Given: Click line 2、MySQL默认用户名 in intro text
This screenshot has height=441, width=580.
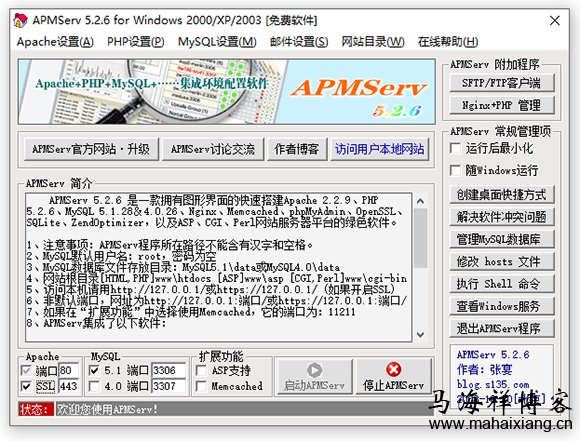Looking at the screenshot, I should tap(122, 256).
